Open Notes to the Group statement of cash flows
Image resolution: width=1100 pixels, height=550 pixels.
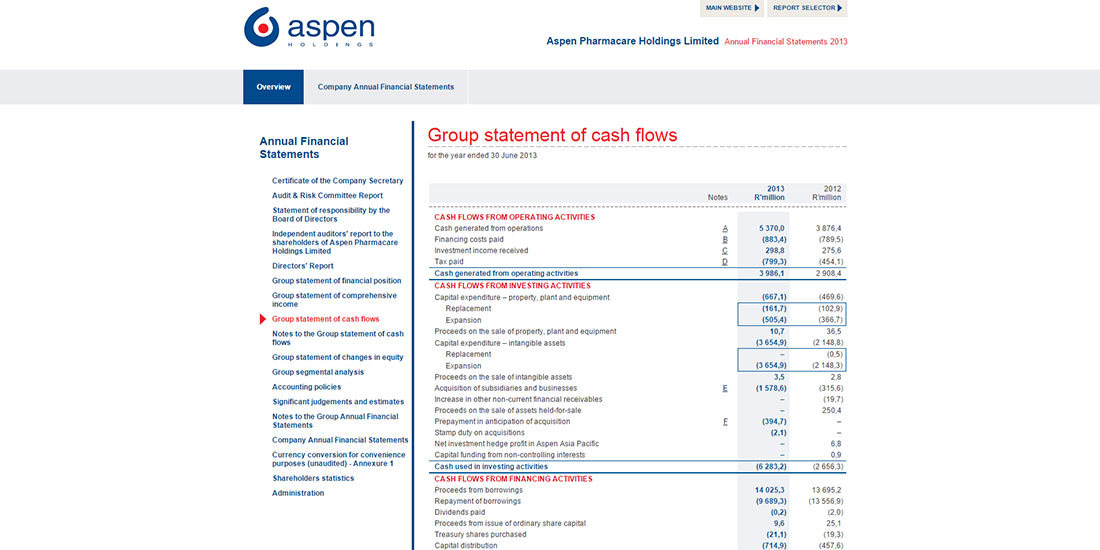coord(338,338)
